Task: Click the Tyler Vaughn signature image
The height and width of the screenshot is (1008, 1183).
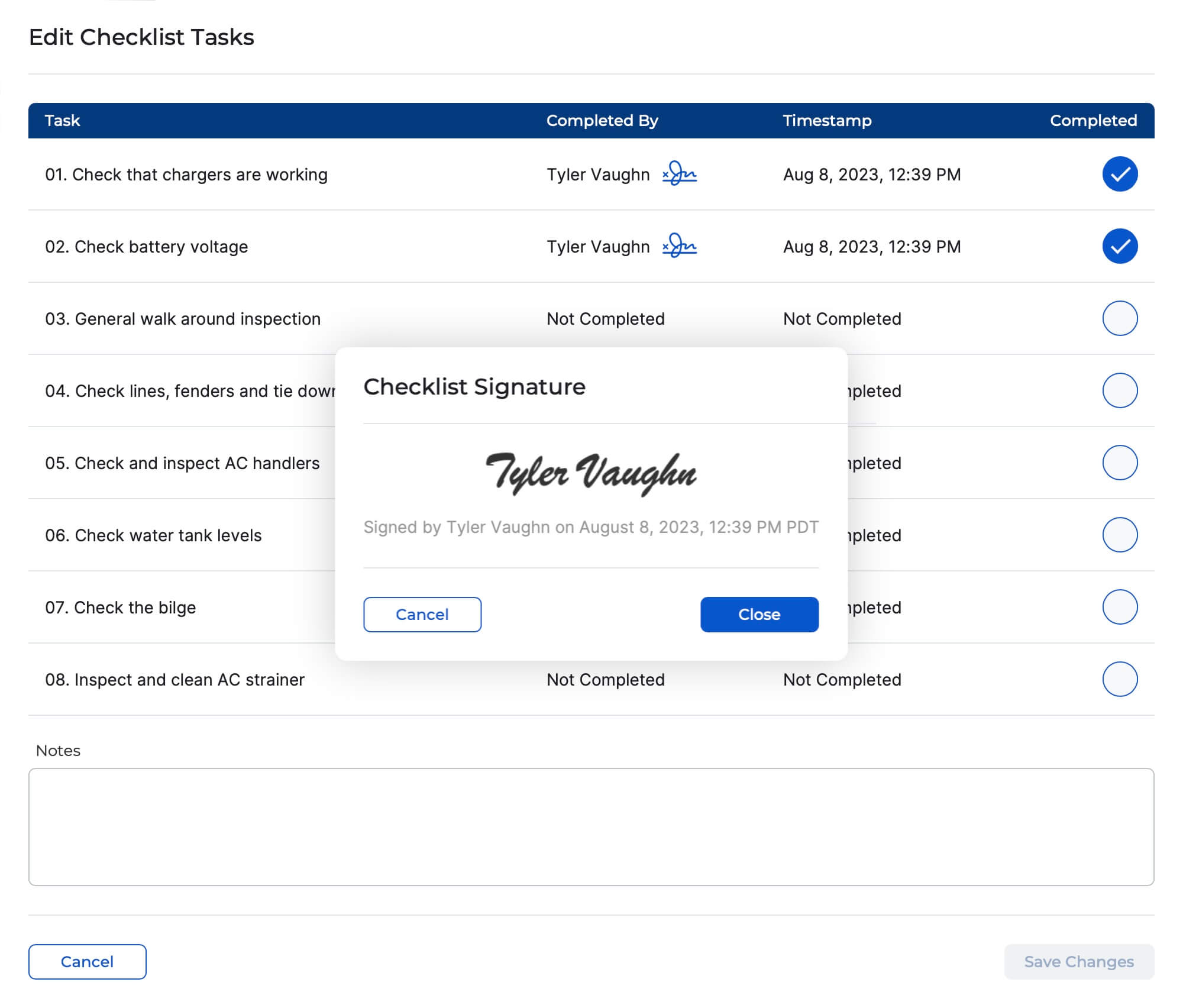Action: [591, 473]
